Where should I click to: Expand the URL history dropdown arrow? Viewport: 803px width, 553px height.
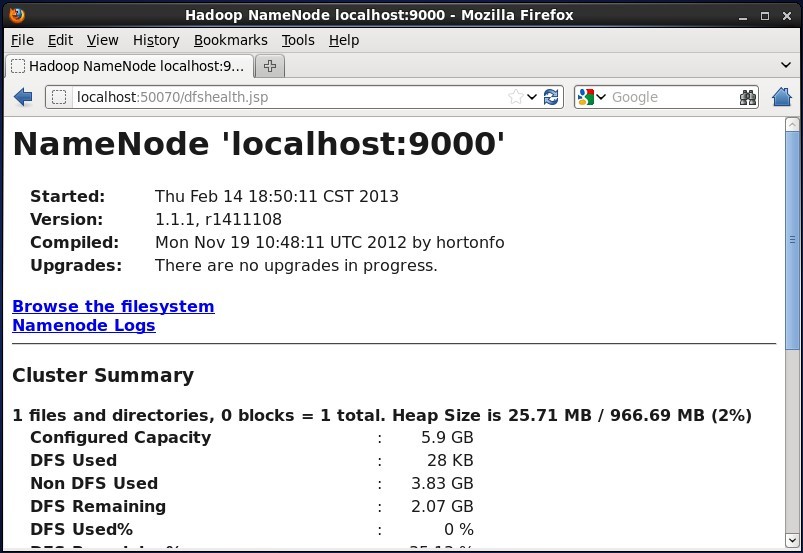coord(532,97)
